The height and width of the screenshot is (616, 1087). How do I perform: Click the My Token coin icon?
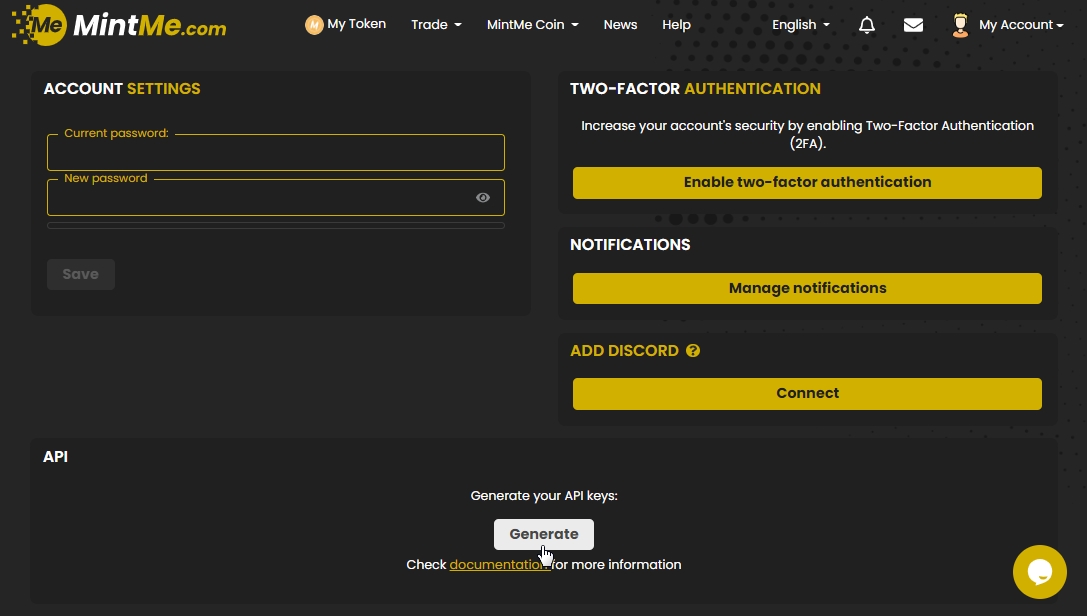(314, 25)
